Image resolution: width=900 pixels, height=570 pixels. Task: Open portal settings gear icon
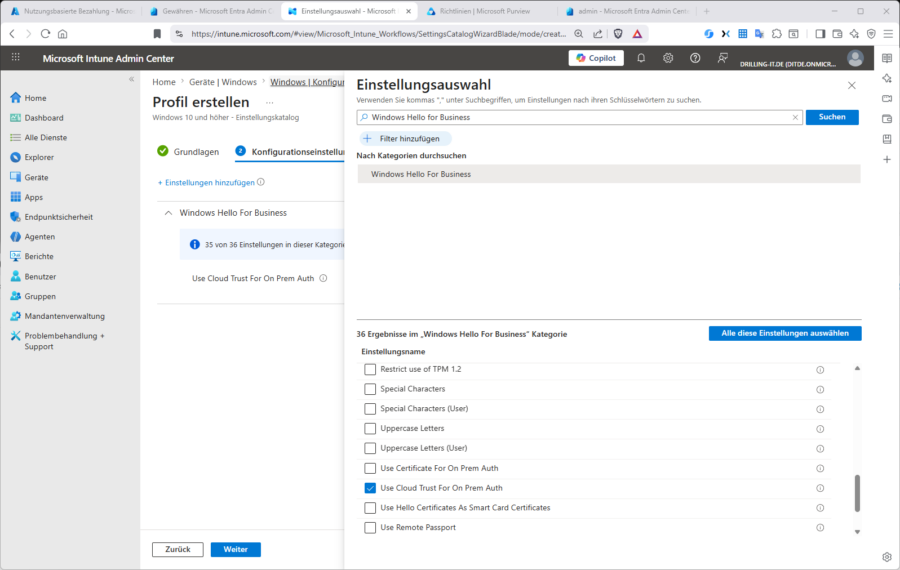(x=668, y=58)
